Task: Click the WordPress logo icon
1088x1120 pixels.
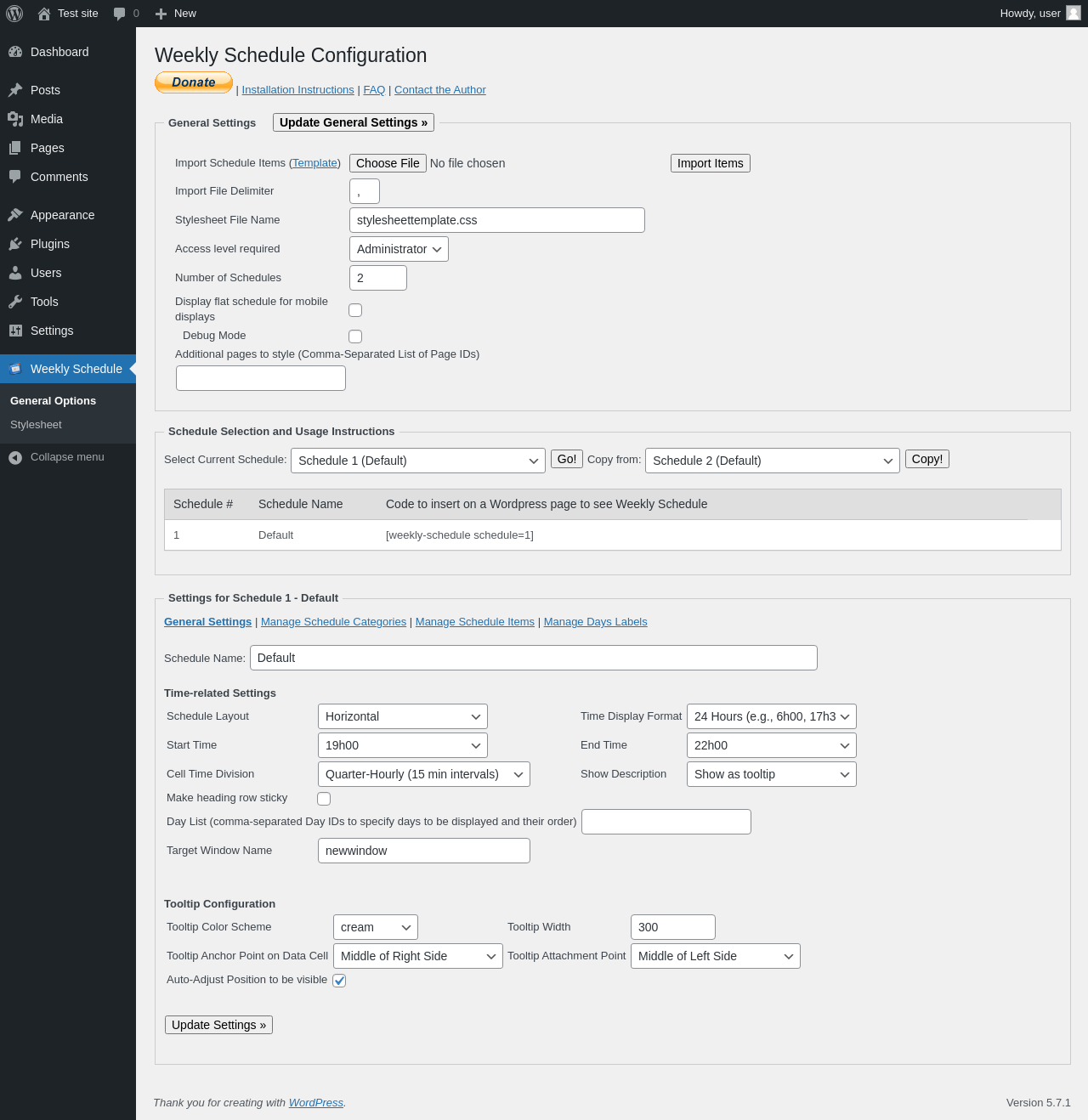Action: [14, 14]
